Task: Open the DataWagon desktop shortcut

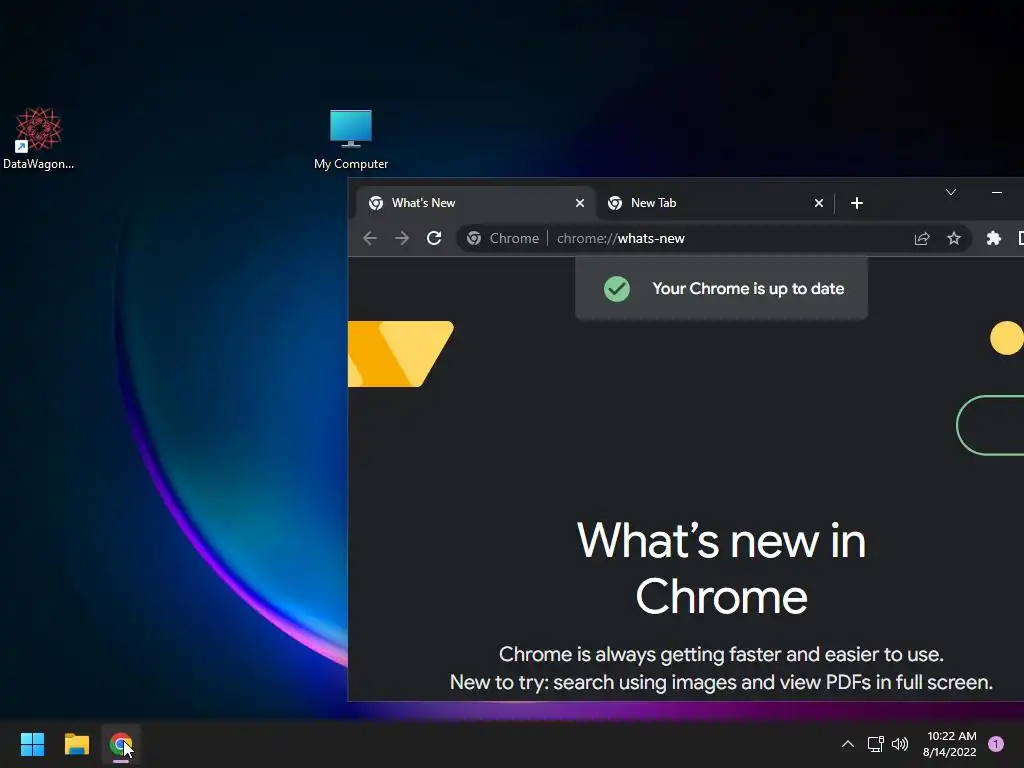Action: (39, 138)
